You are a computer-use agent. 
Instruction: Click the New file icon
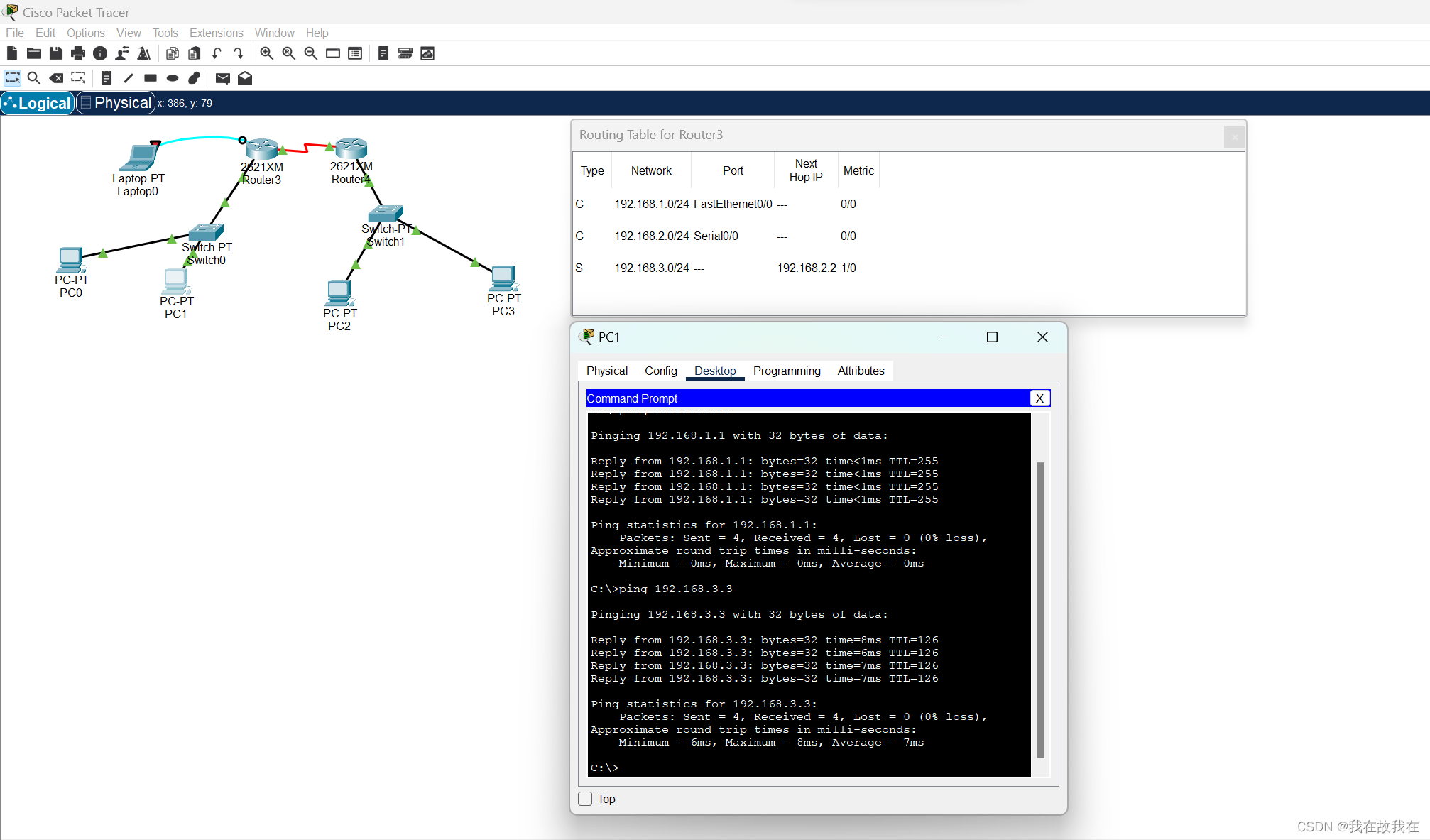click(x=12, y=53)
